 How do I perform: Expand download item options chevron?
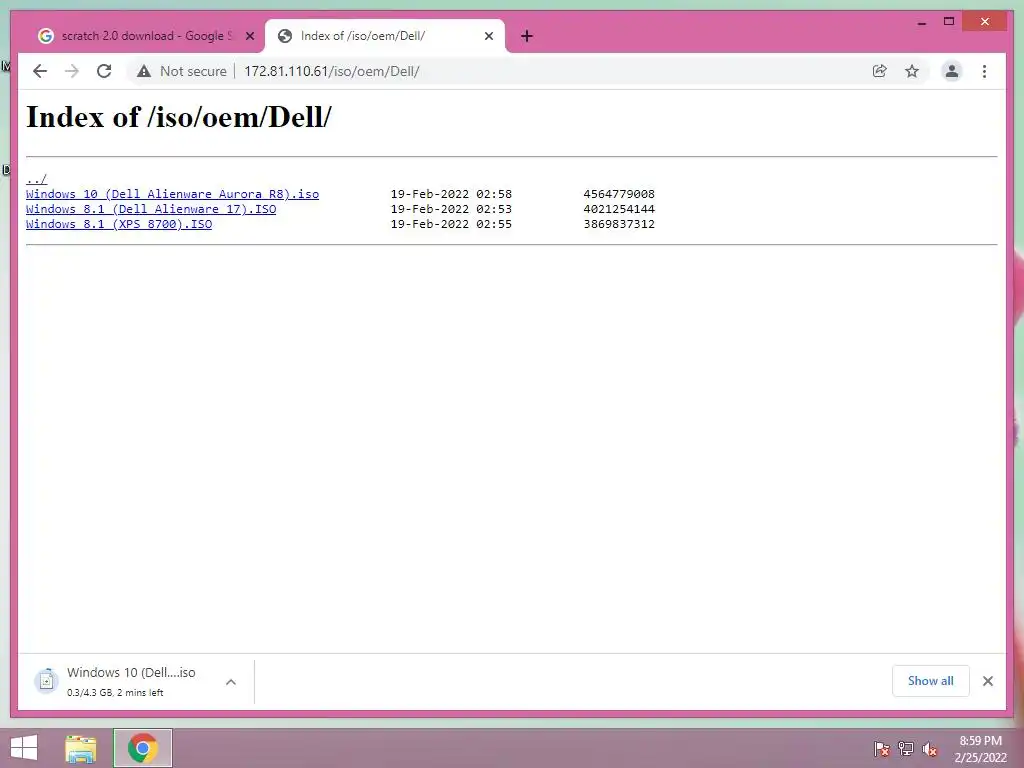tap(231, 682)
